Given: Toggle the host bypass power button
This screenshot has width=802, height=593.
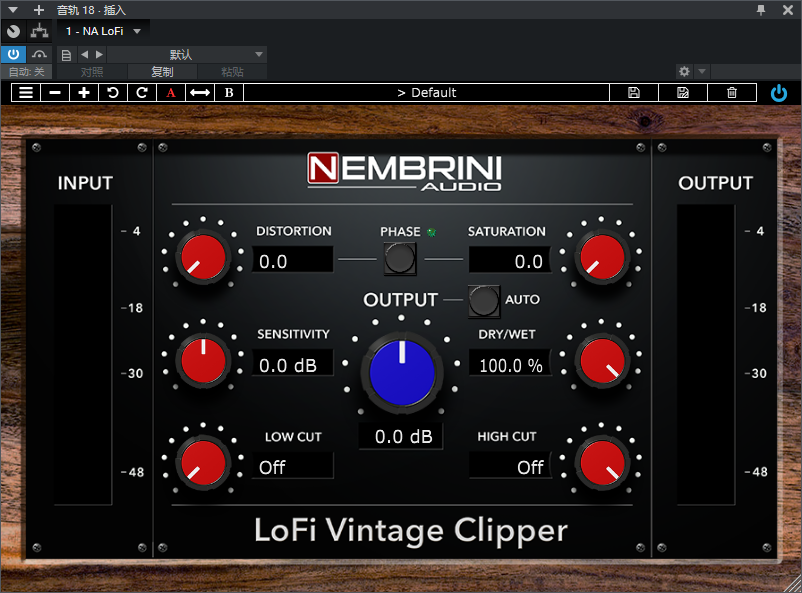Looking at the screenshot, I should (x=13, y=54).
